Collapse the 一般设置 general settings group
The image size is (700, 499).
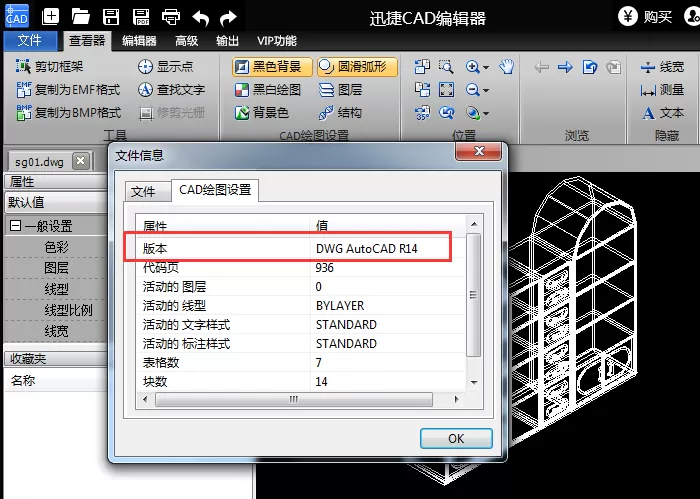click(x=15, y=225)
